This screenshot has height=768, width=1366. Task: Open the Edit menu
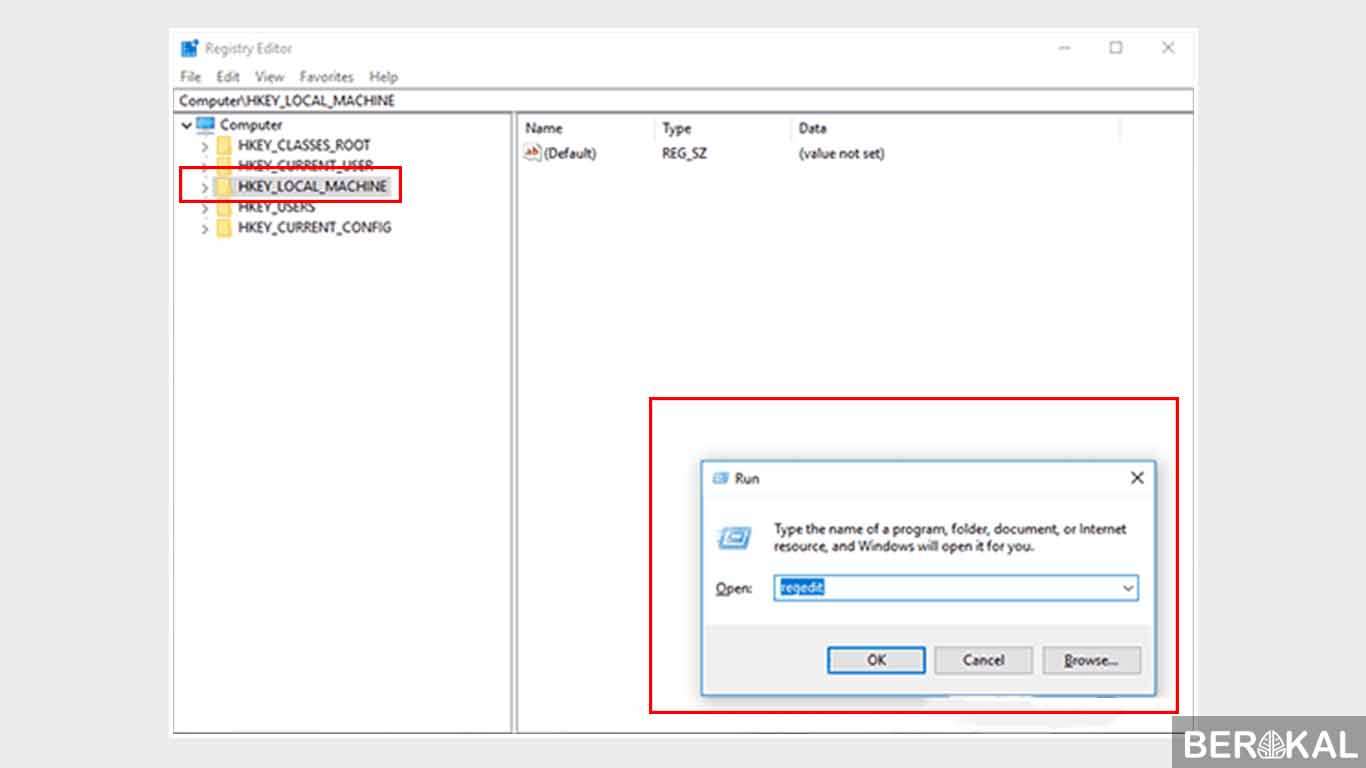228,77
